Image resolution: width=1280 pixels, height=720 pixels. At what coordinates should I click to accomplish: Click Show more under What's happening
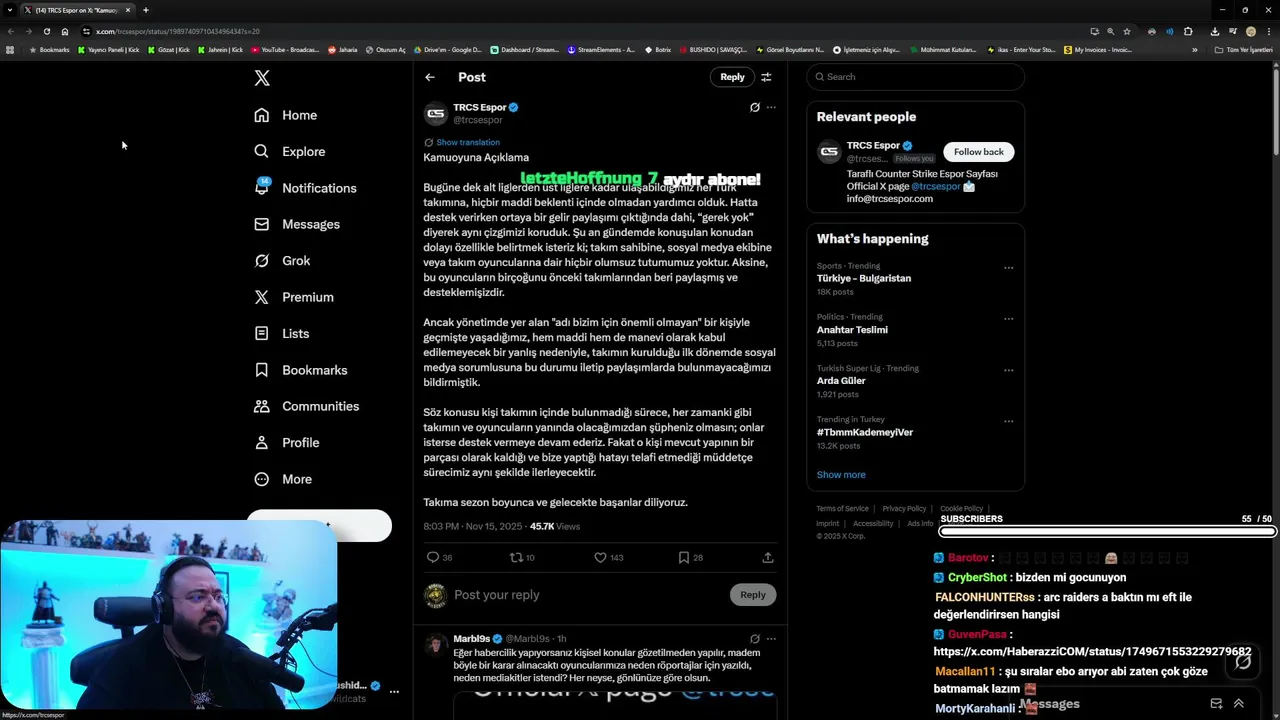tap(841, 475)
